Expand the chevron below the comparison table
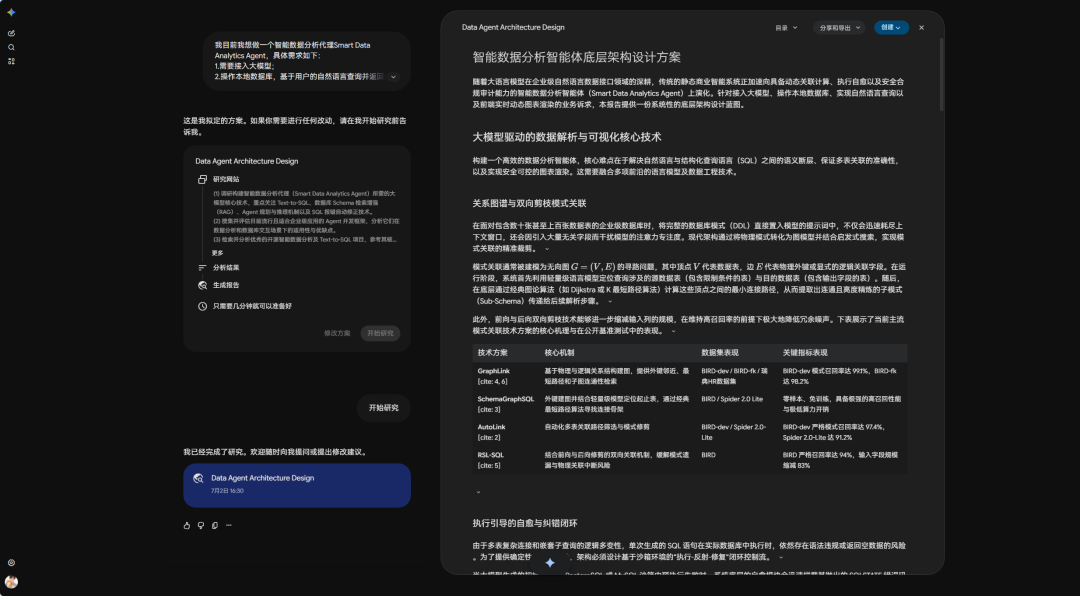This screenshot has width=1080, height=596. point(478,492)
